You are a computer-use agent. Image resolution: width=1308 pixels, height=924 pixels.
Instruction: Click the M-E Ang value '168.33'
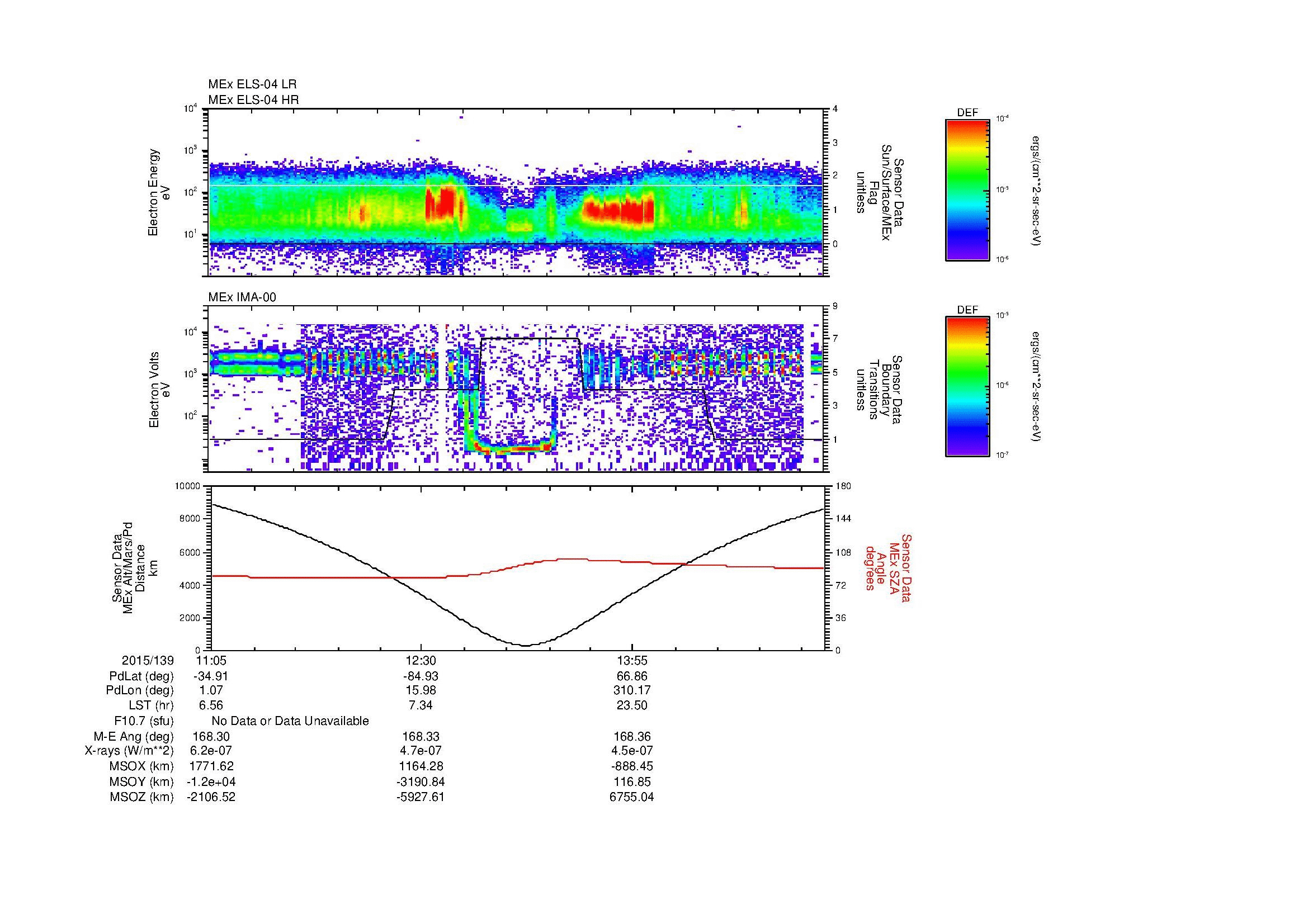coord(421,736)
